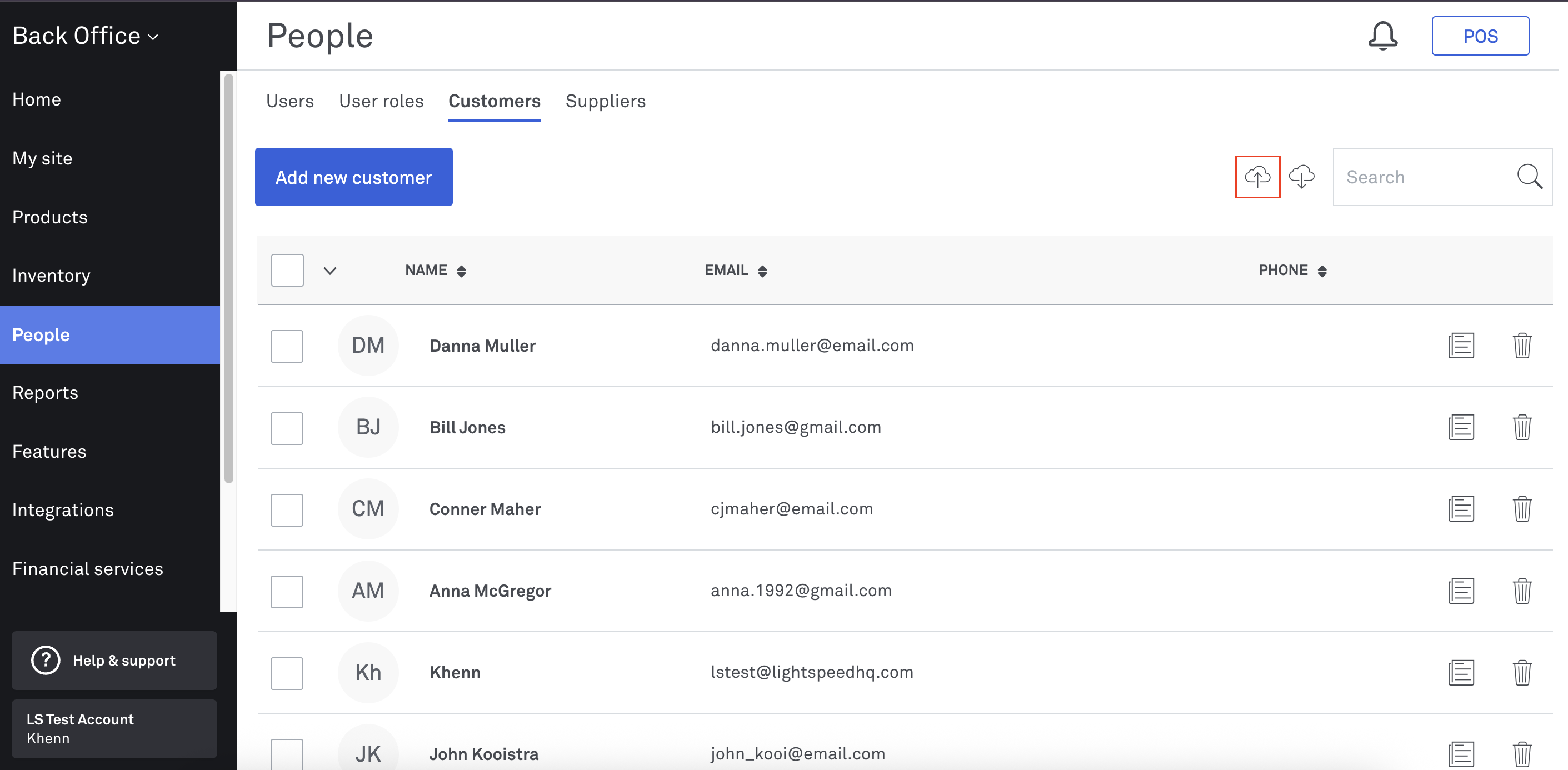Open the Danna Muller customer name
Screen dimensions: 1568x770
click(x=482, y=346)
